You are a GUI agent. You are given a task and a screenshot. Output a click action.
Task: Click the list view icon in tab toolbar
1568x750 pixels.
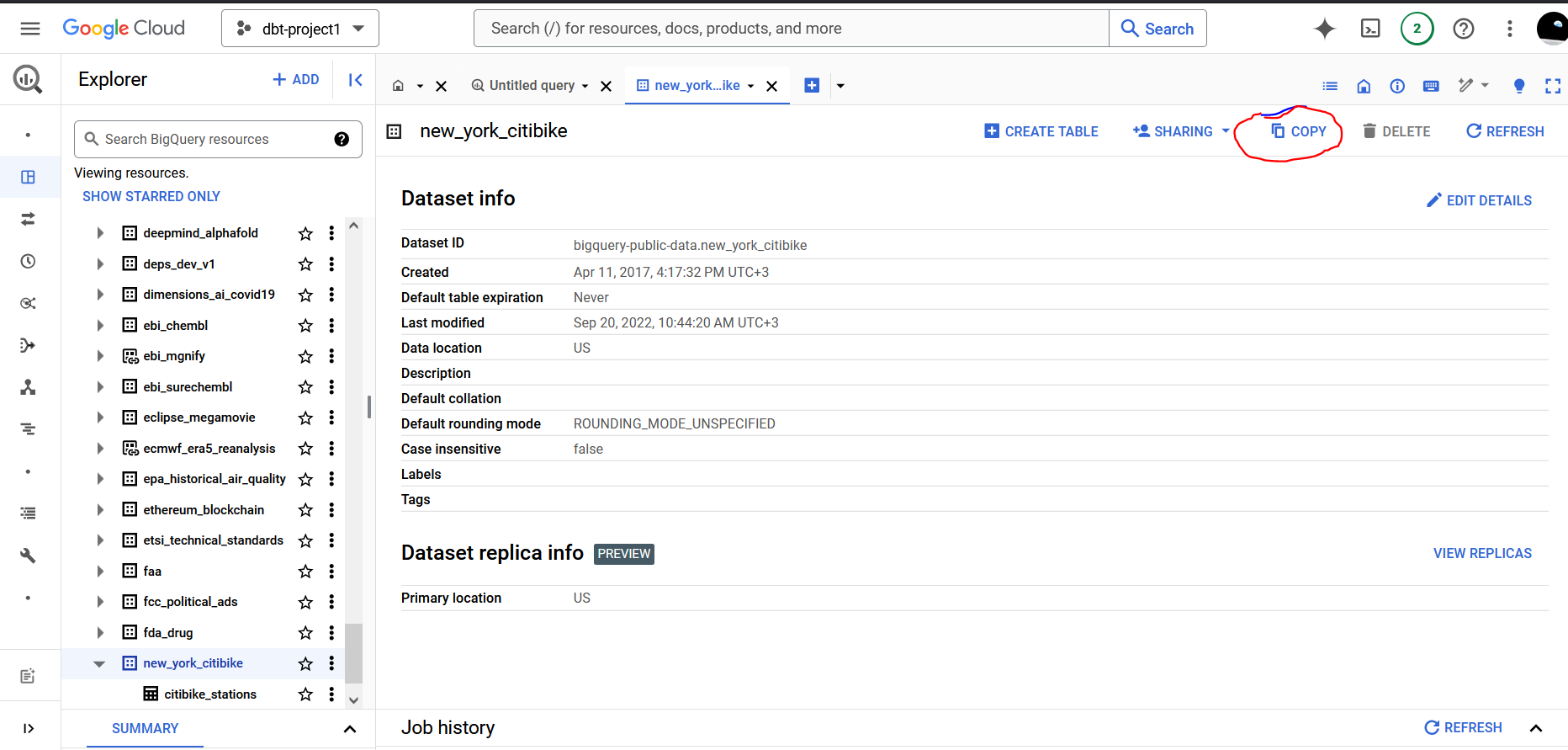coord(1330,86)
